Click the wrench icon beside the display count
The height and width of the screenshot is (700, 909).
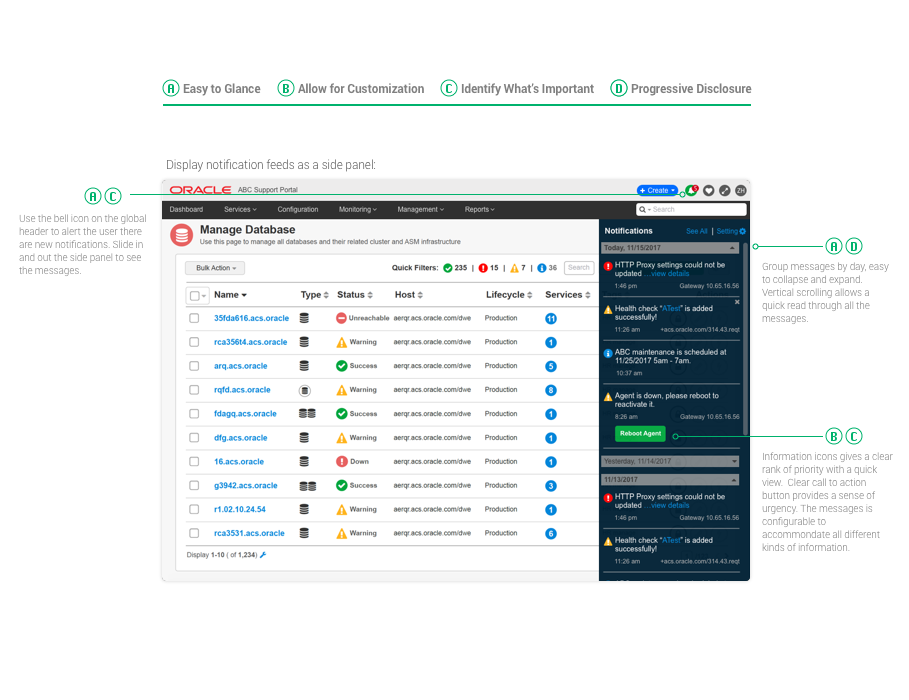coord(263,554)
